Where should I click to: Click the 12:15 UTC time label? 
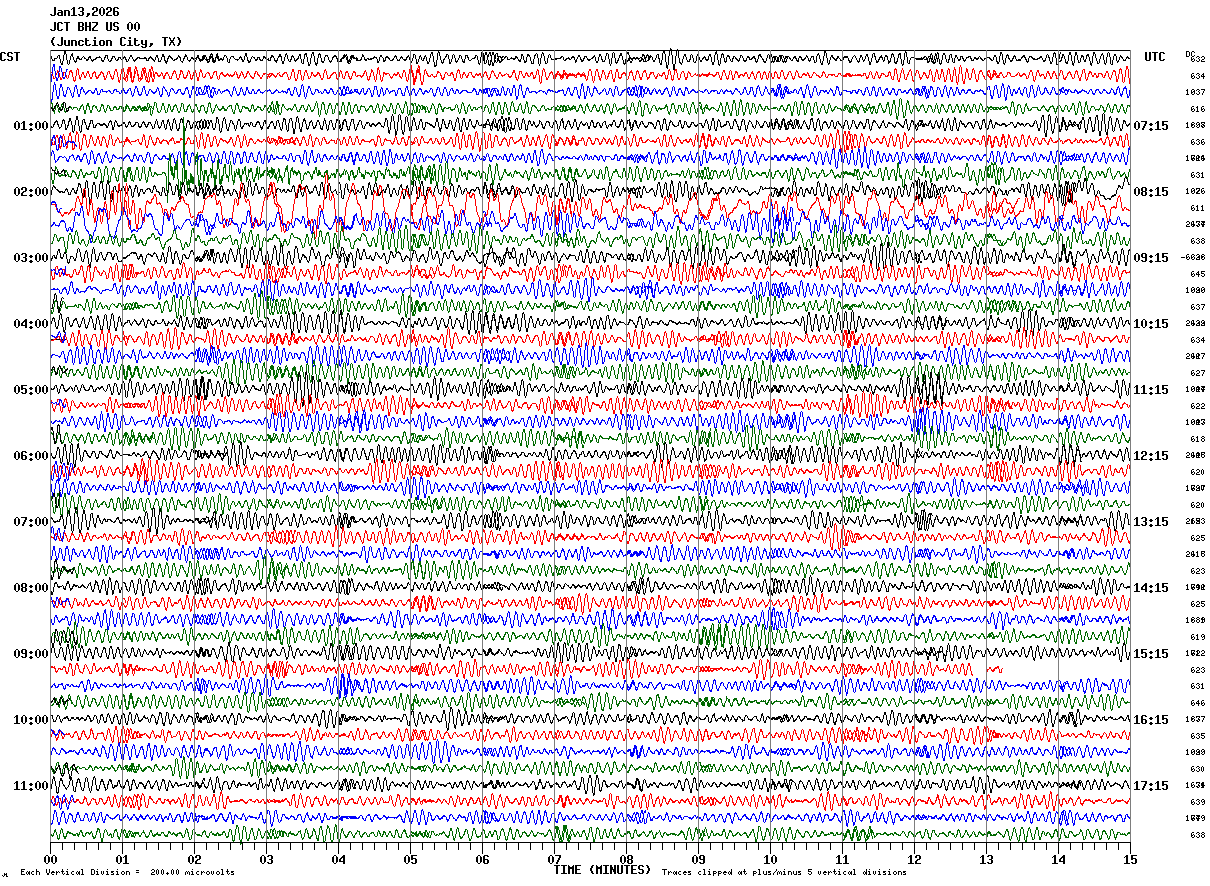1151,456
